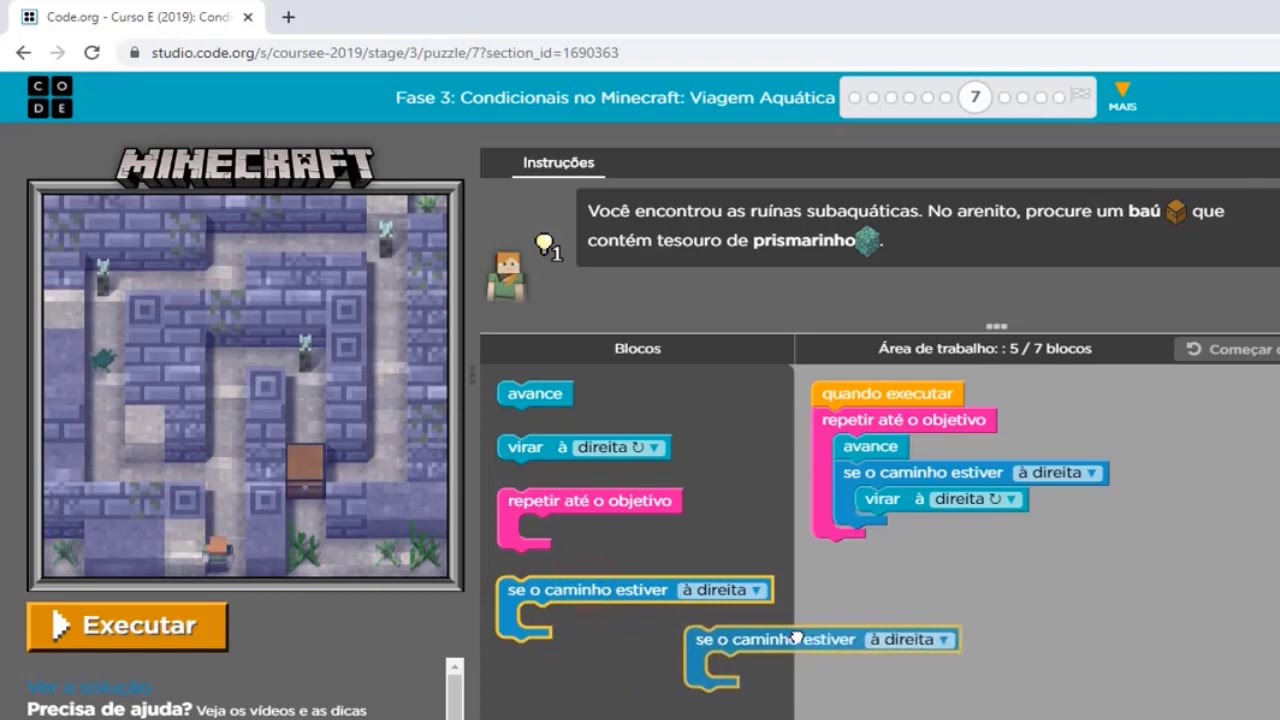Click the finish flag progress bubble
The image size is (1280, 720).
pos(1080,96)
